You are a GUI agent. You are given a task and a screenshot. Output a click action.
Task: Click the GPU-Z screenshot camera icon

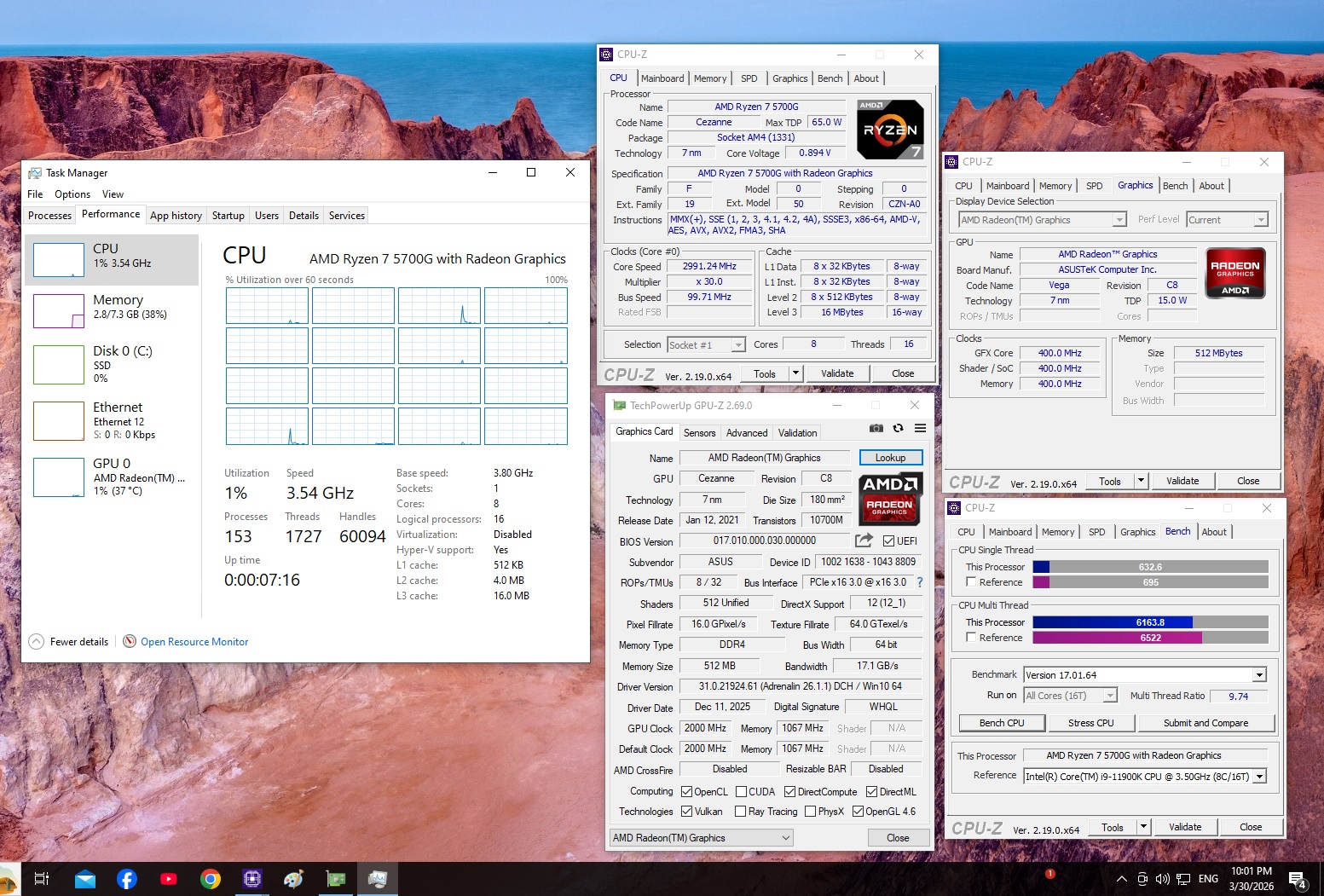click(x=876, y=428)
